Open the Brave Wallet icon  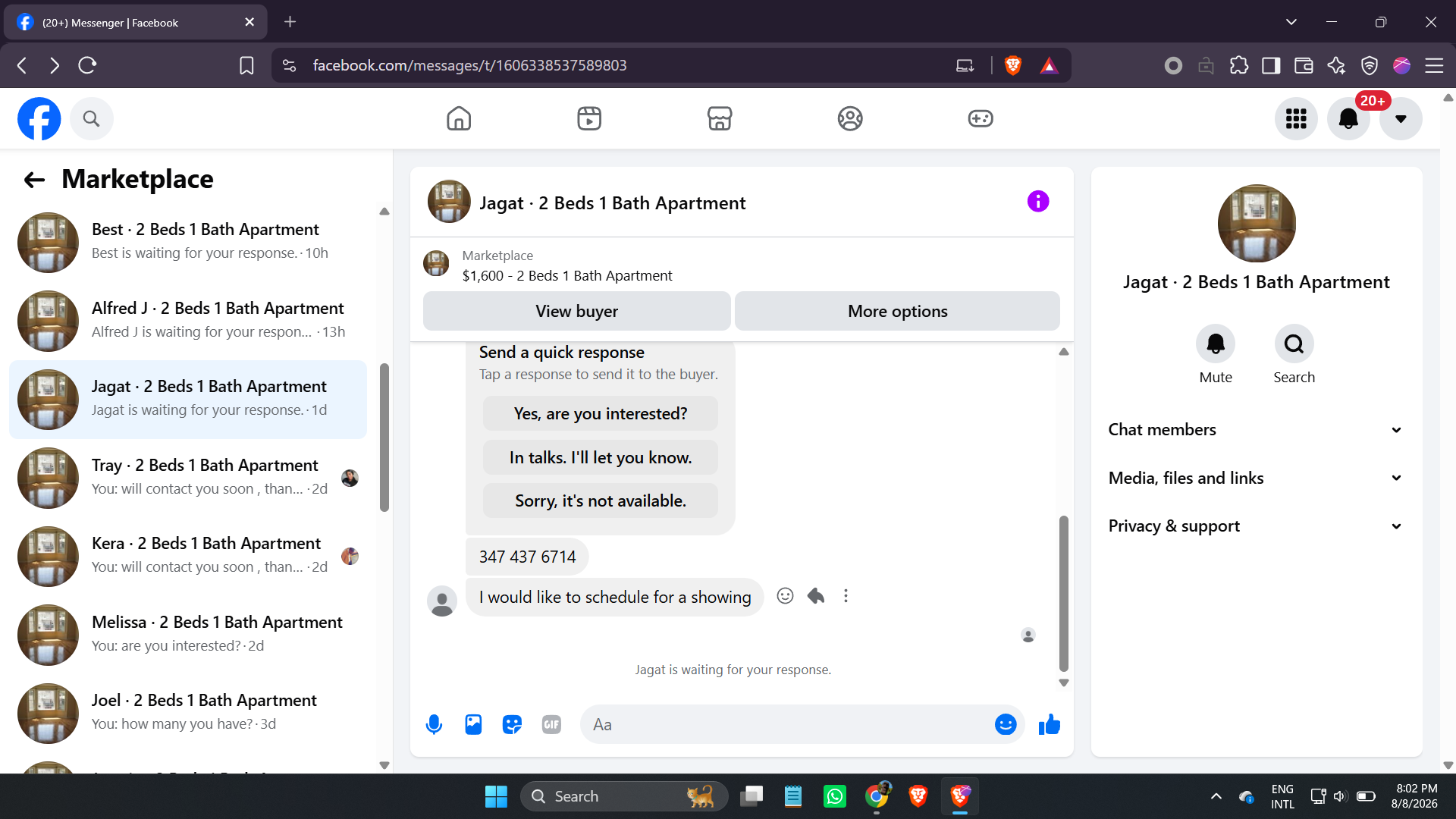pyautogui.click(x=1304, y=65)
